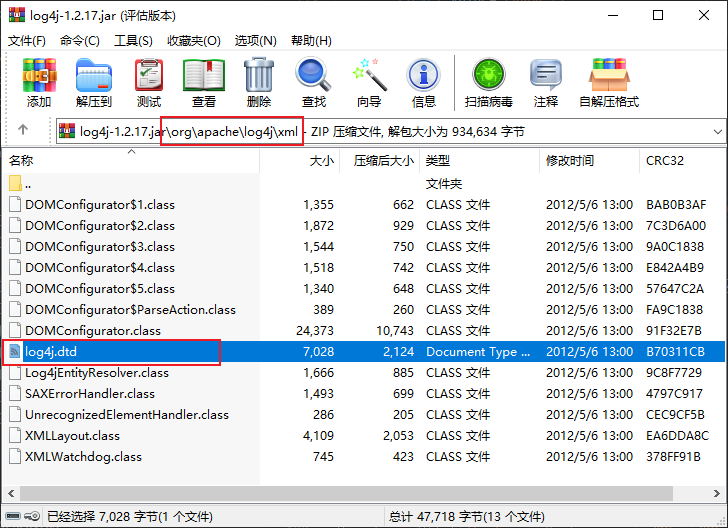Image resolution: width=728 pixels, height=528 pixels.
Task: Click CRC32 value BAB0B3AF
Action: click(676, 205)
